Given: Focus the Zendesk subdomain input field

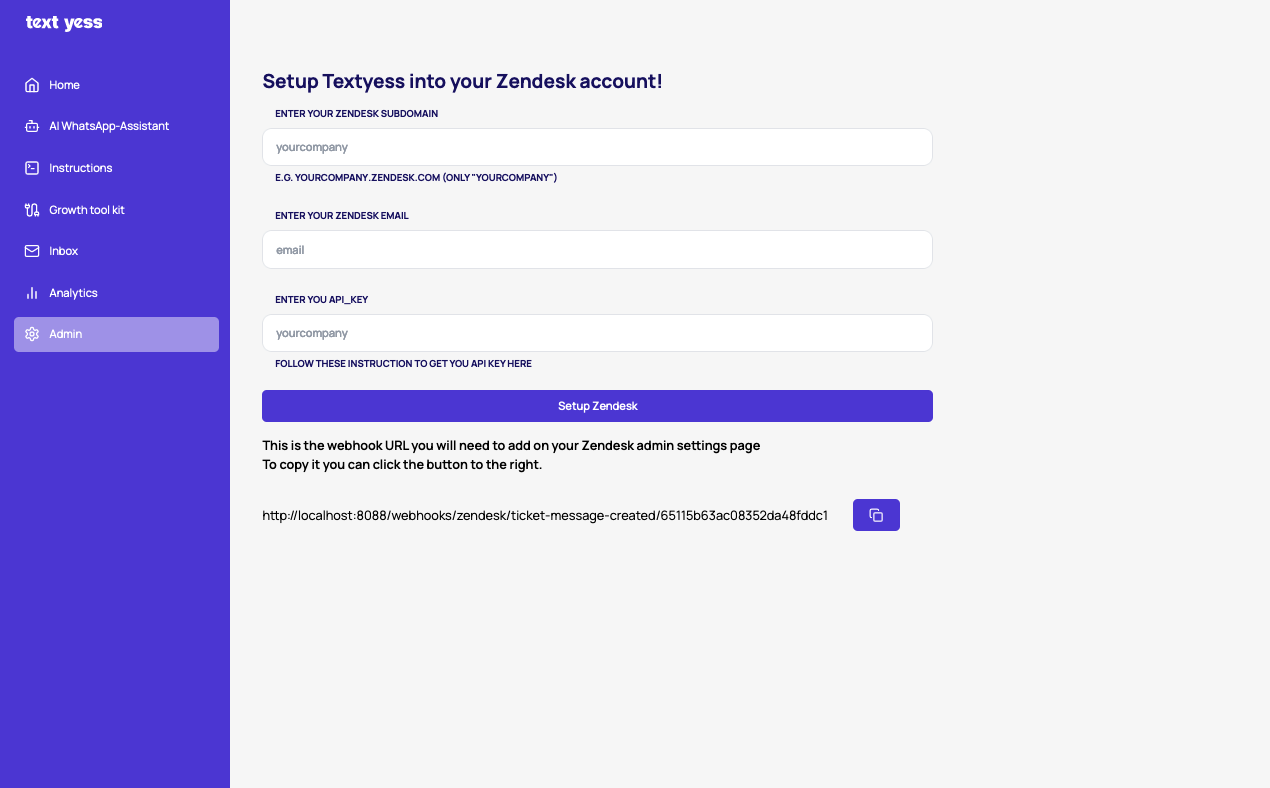Looking at the screenshot, I should pos(597,147).
